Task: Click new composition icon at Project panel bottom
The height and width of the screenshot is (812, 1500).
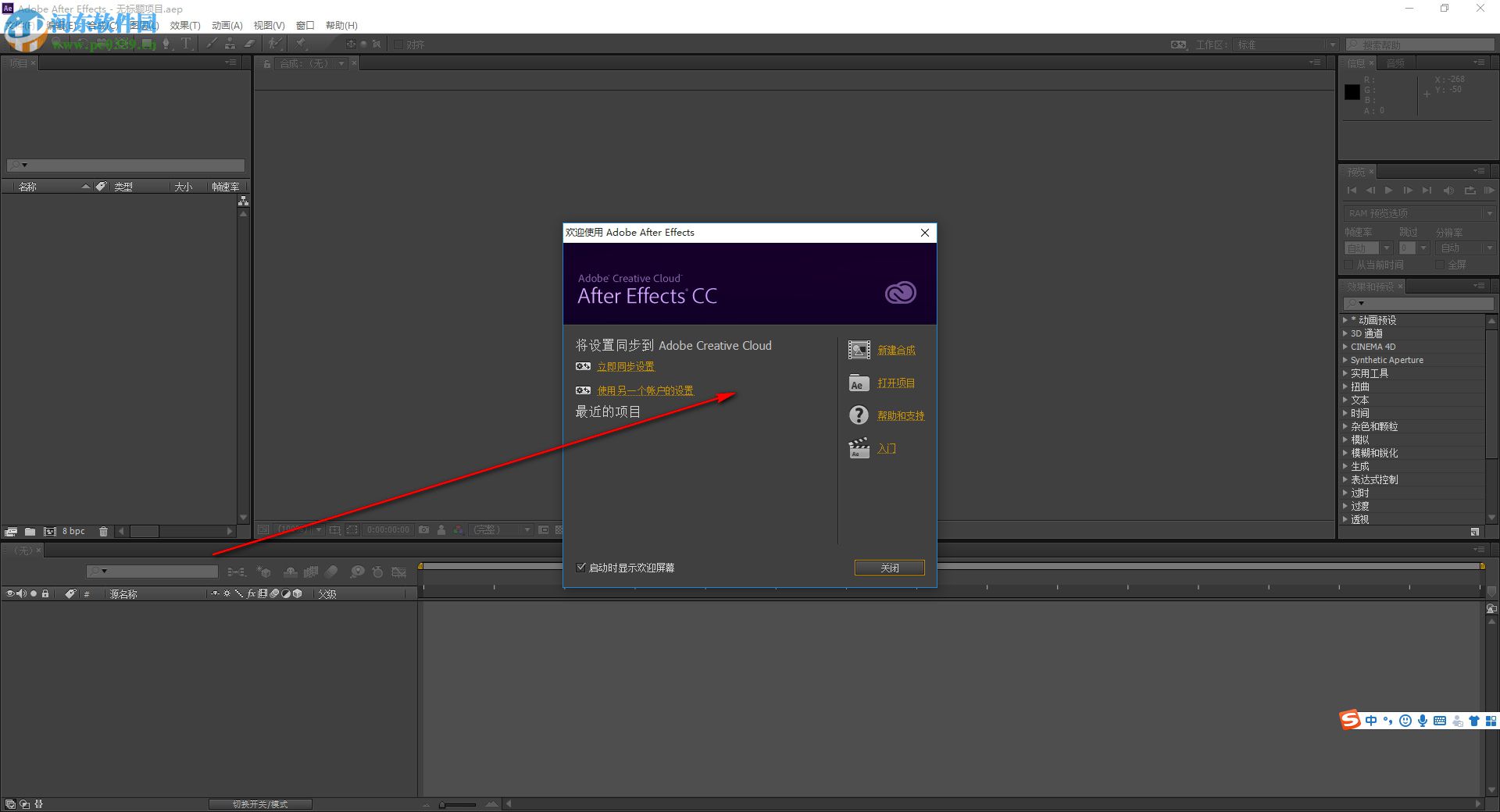Action: point(50,532)
